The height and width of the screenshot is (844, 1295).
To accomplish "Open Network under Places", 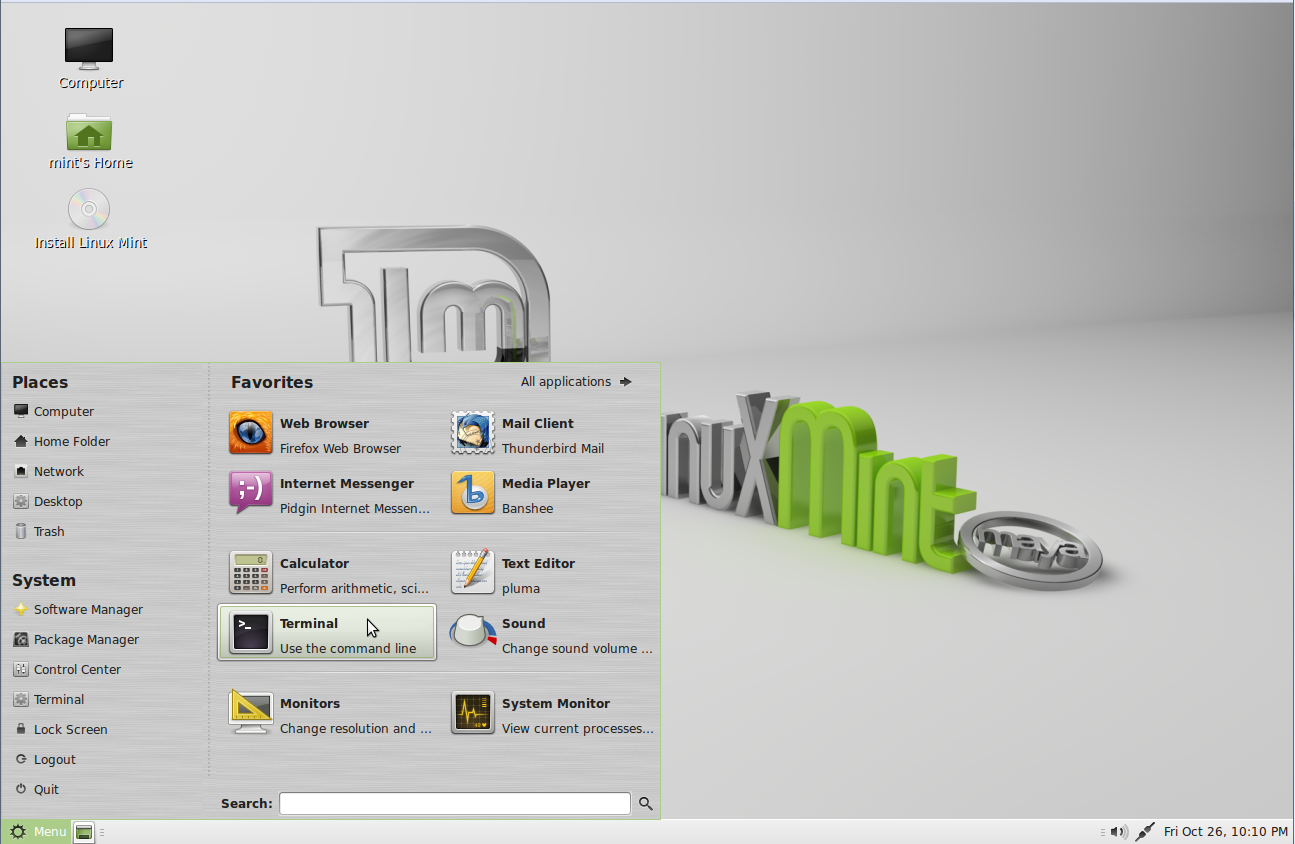I will 49,471.
